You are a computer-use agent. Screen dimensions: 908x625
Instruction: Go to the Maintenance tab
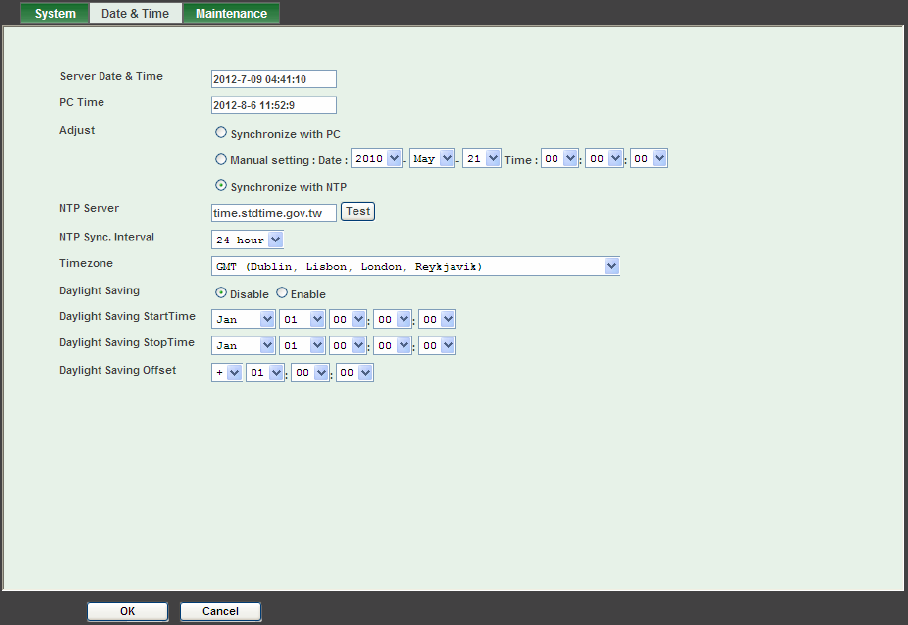click(x=231, y=13)
